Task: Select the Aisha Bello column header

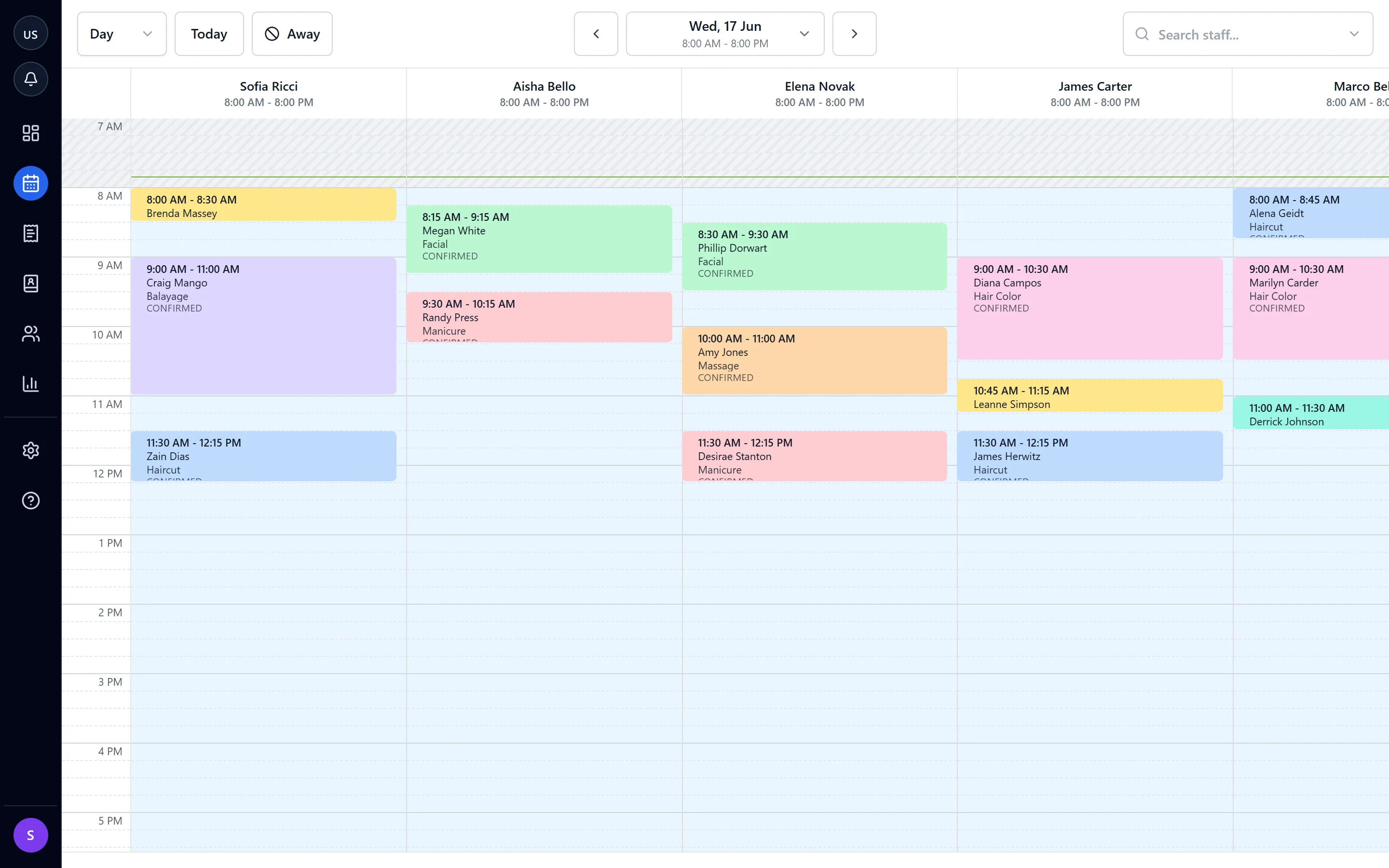Action: tap(544, 94)
